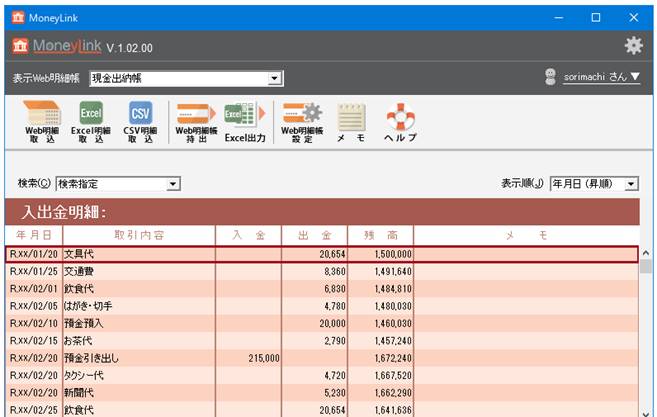Click 残高 column header

[380, 236]
